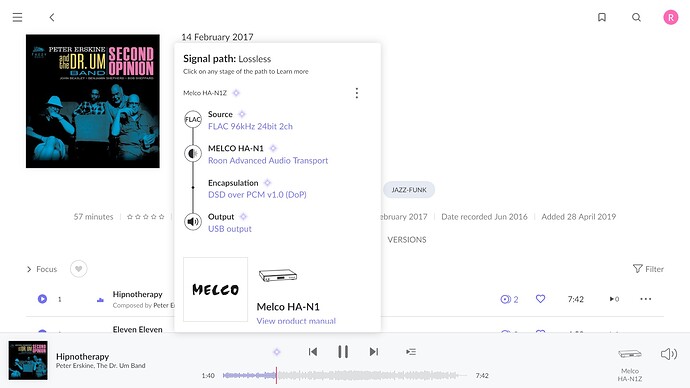Image resolution: width=690 pixels, height=388 pixels.
Task: Open the pink R profile avatar
Action: (x=671, y=17)
